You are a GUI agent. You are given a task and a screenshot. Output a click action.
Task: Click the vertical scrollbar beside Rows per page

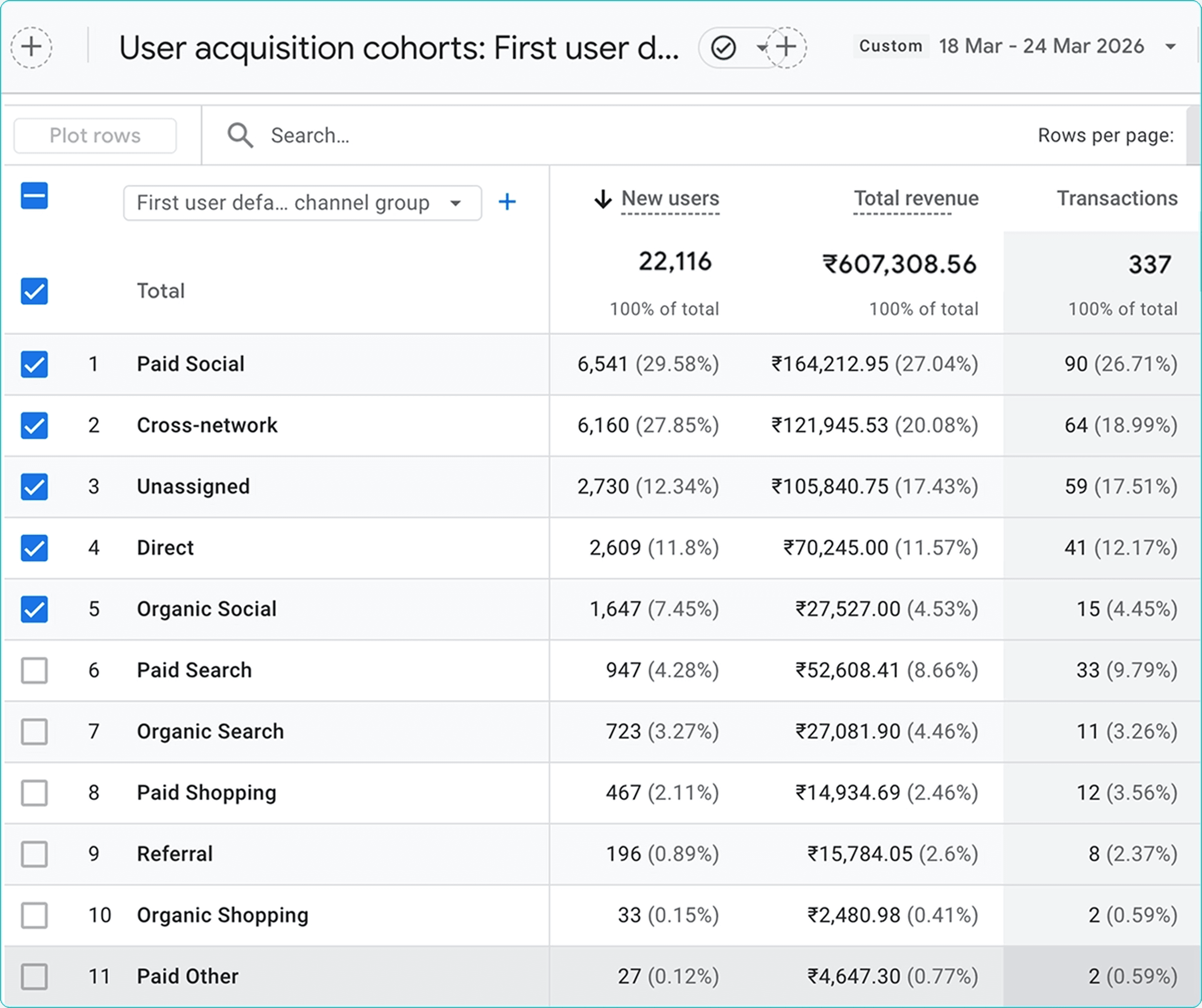pos(1193,136)
